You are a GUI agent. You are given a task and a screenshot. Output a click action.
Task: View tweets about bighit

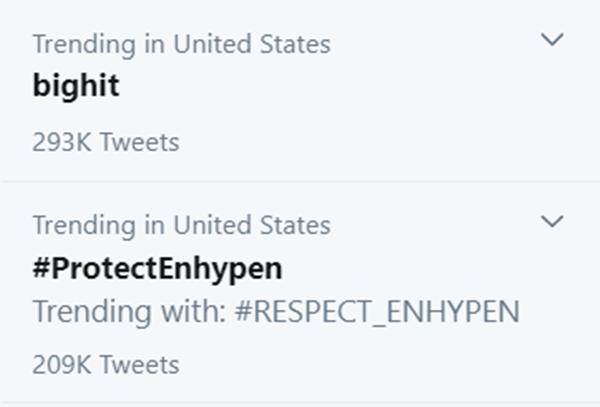(x=75, y=86)
